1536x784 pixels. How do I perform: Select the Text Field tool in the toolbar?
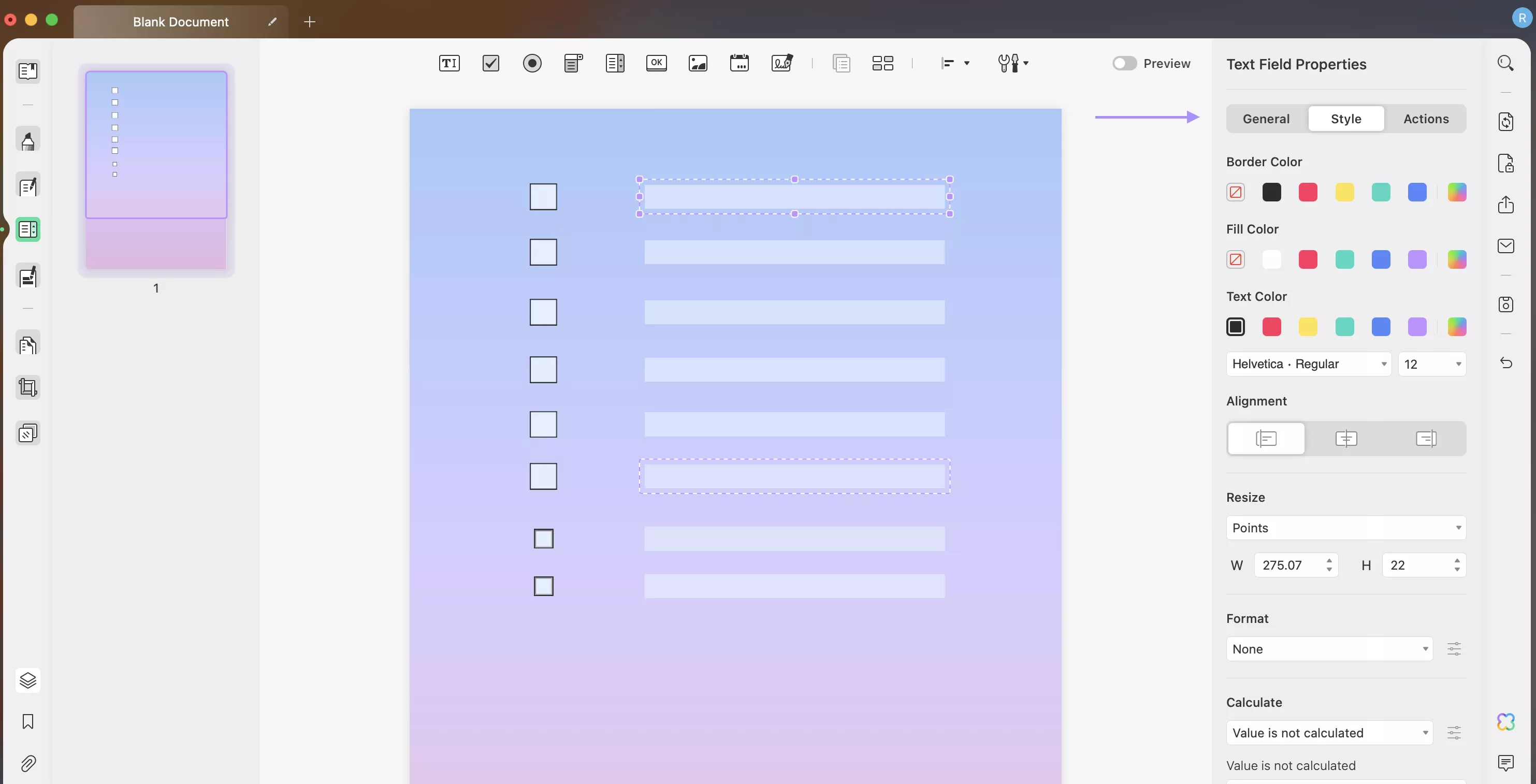pos(449,63)
